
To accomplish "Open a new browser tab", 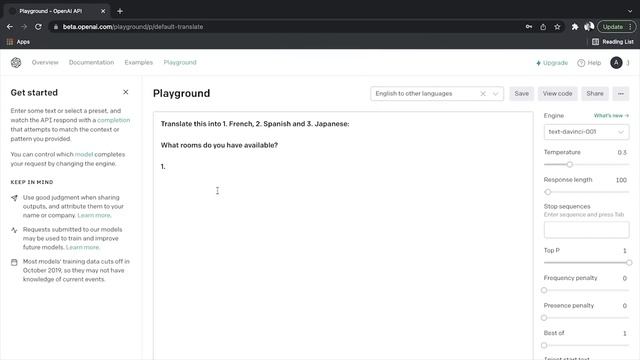I will [x=120, y=11].
